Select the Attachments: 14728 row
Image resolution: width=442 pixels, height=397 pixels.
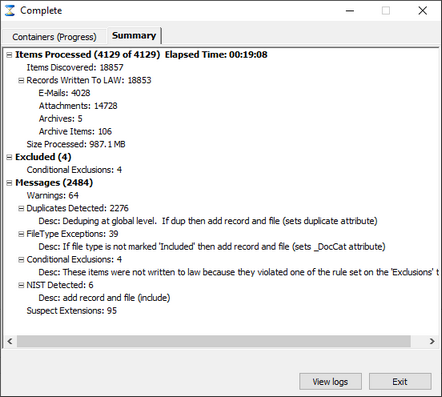[78, 106]
